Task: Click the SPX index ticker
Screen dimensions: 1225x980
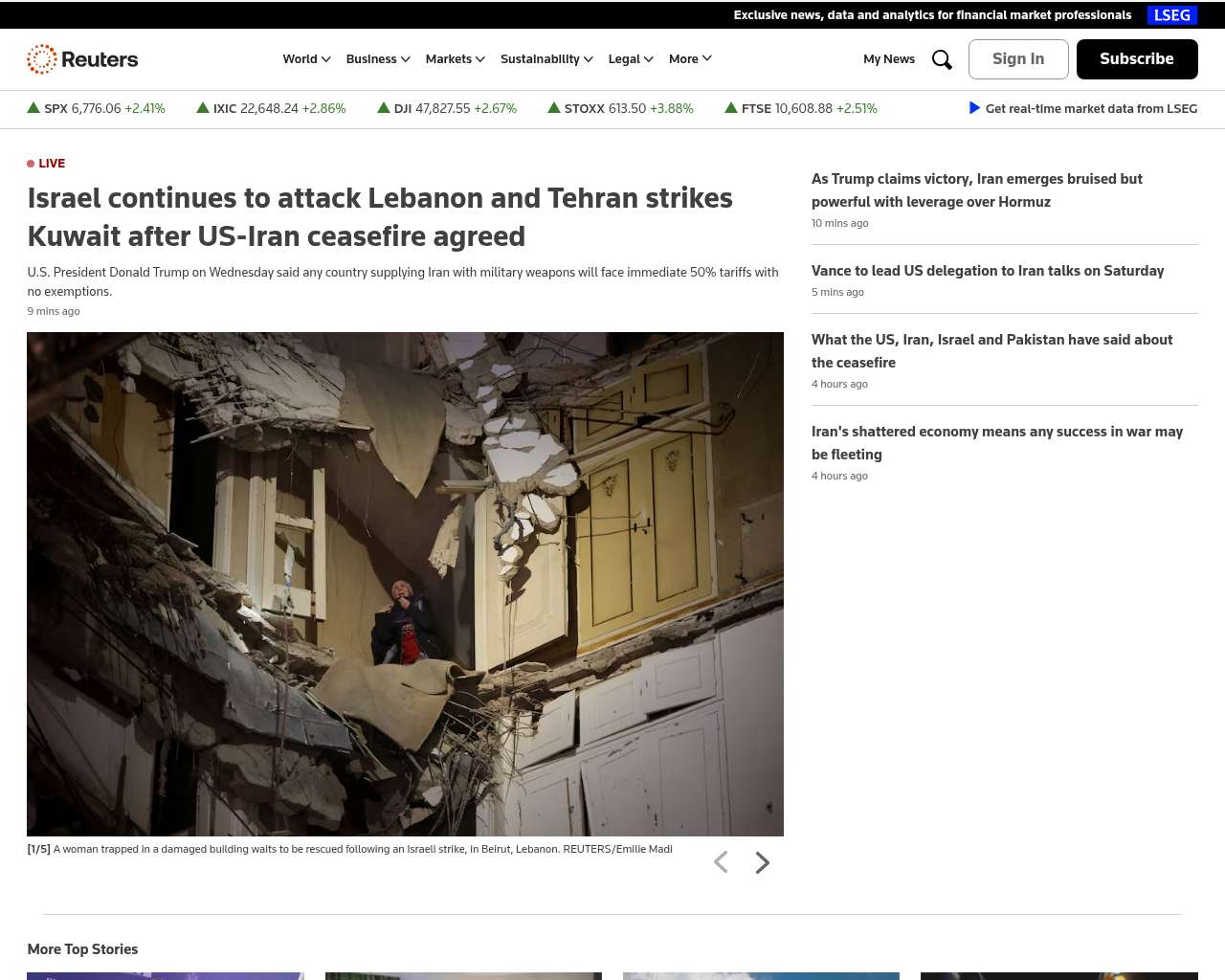Action: (96, 109)
